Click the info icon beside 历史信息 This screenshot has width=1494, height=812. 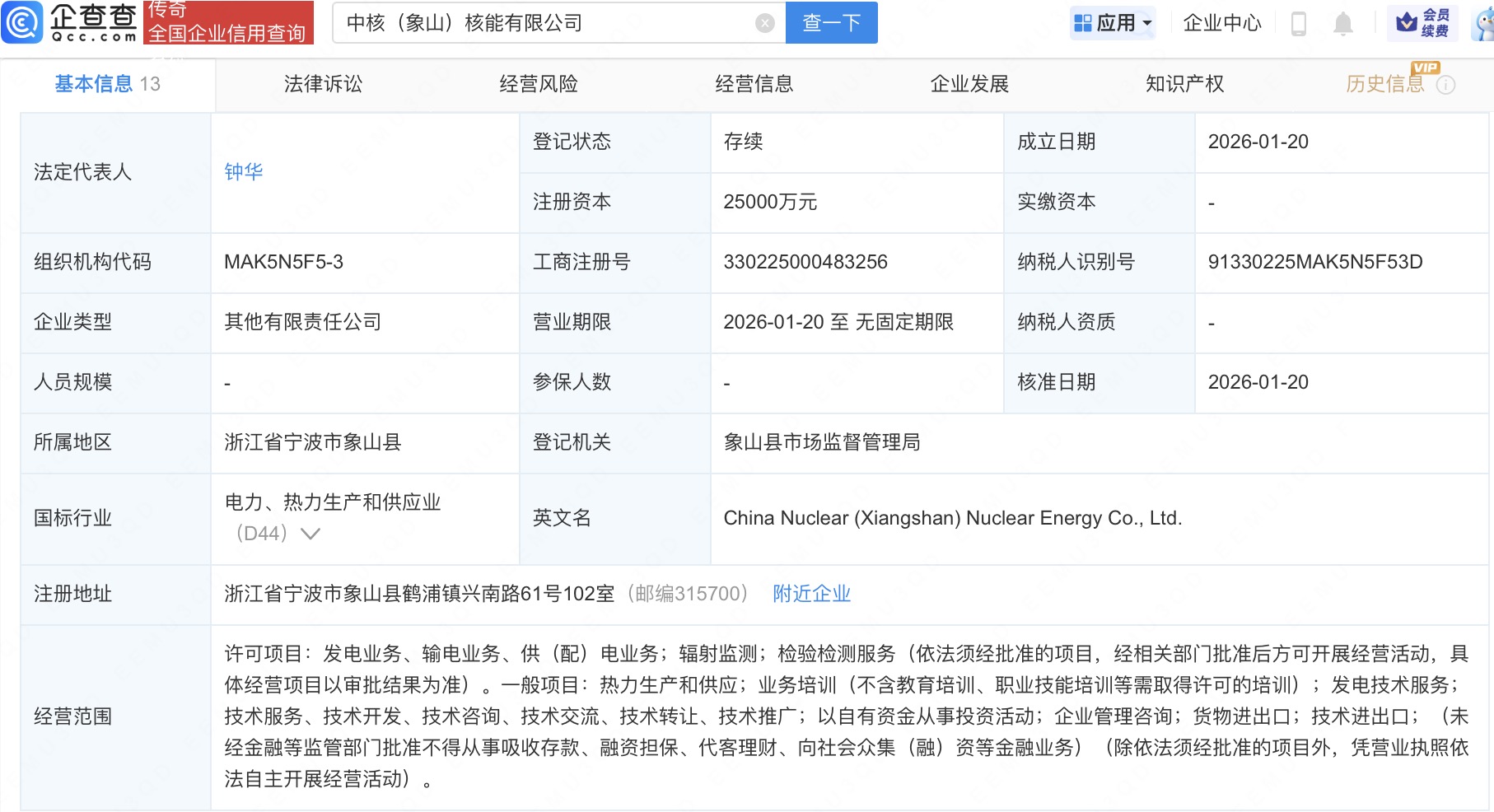click(1447, 83)
